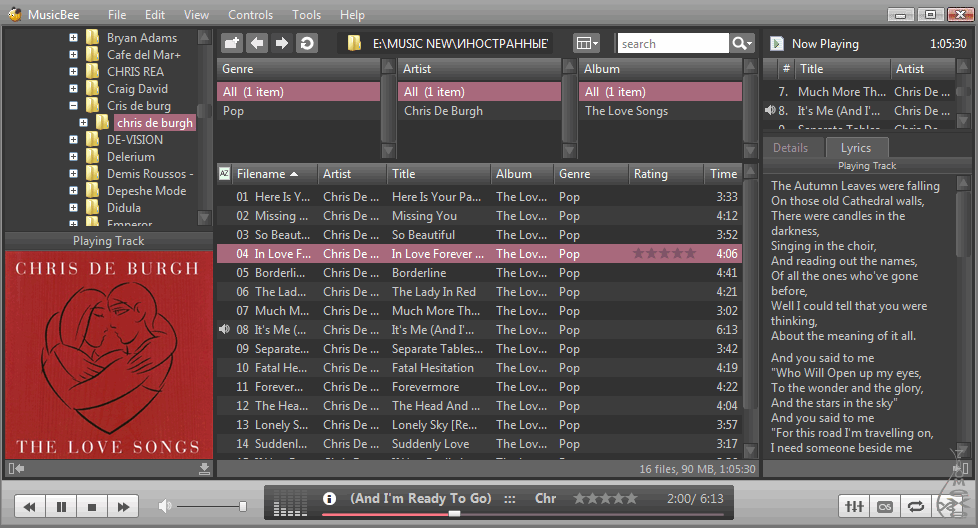Toggle last.fm scrobbling icon
Image resolution: width=978 pixels, height=528 pixels.
pos(884,506)
